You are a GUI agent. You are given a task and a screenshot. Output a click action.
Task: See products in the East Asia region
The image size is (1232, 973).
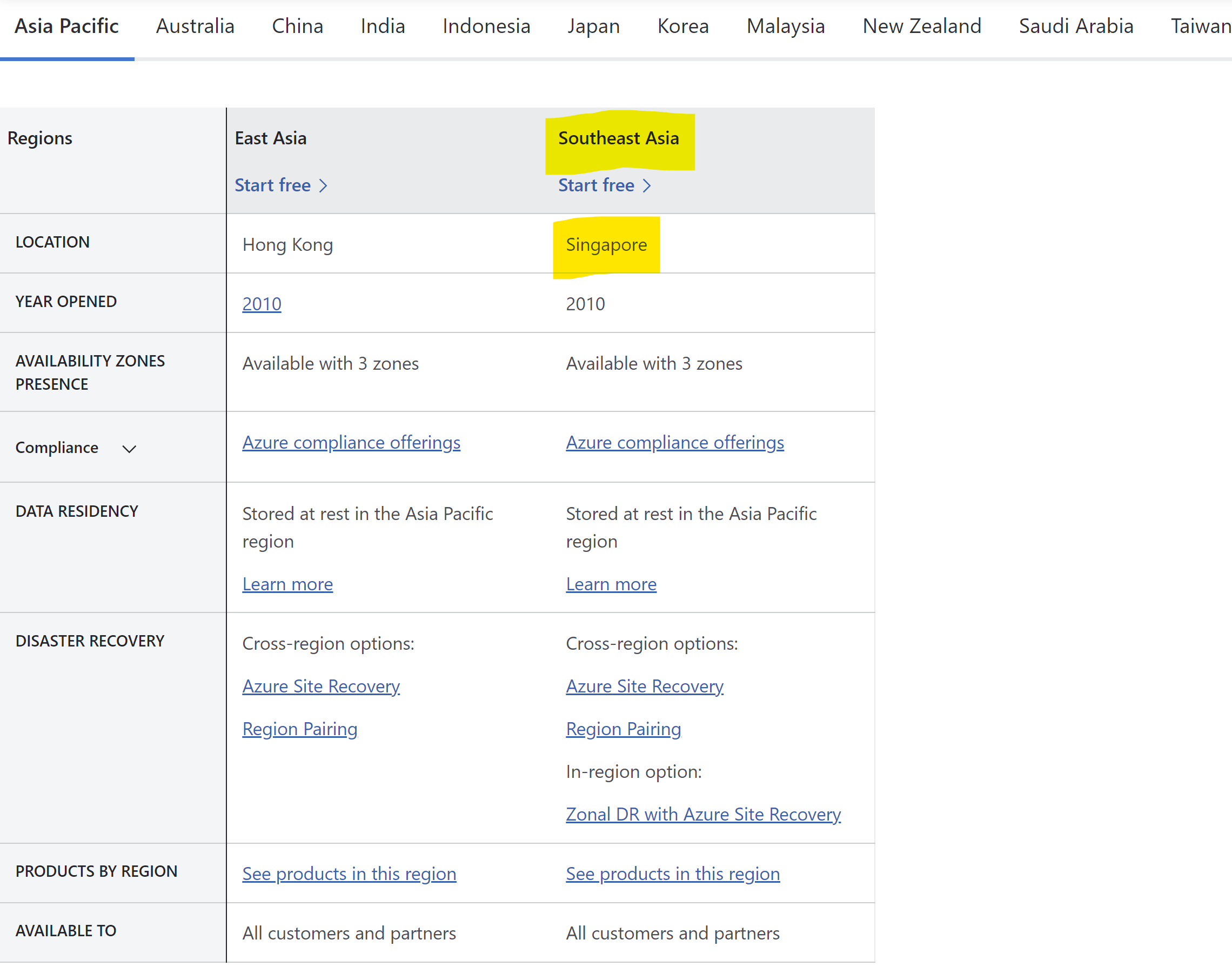coord(349,874)
